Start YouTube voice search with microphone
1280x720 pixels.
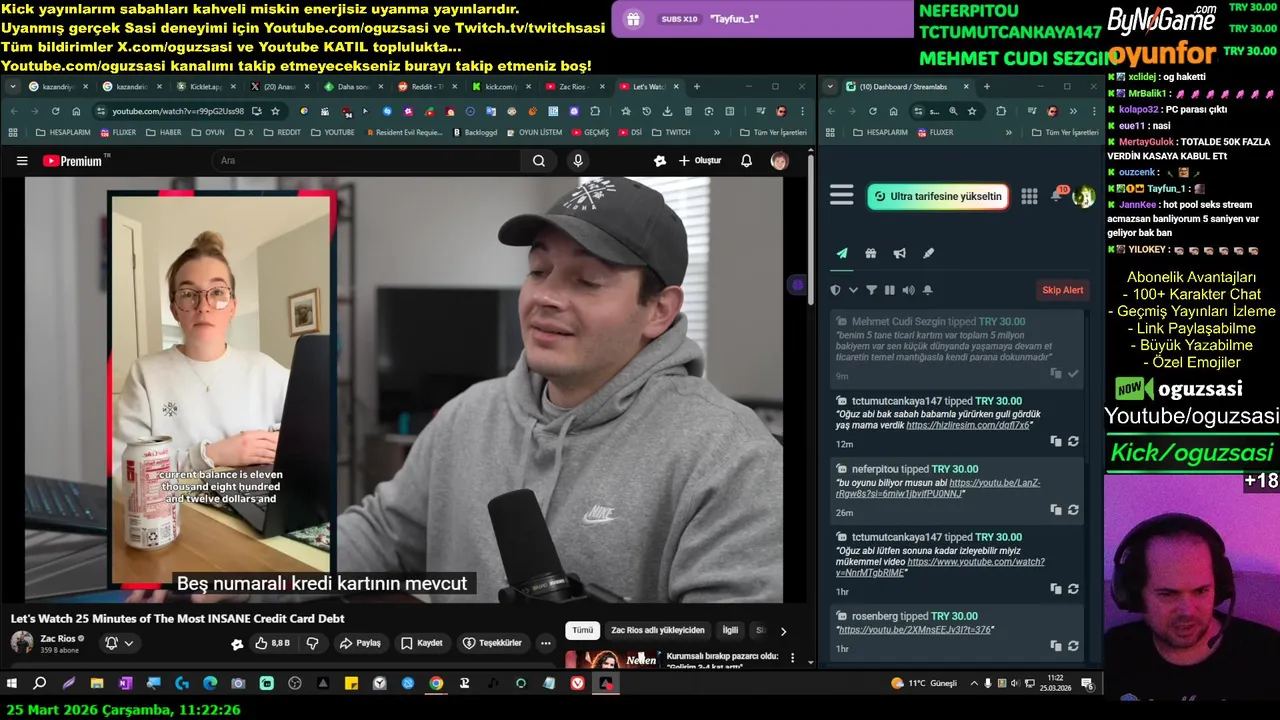click(578, 161)
